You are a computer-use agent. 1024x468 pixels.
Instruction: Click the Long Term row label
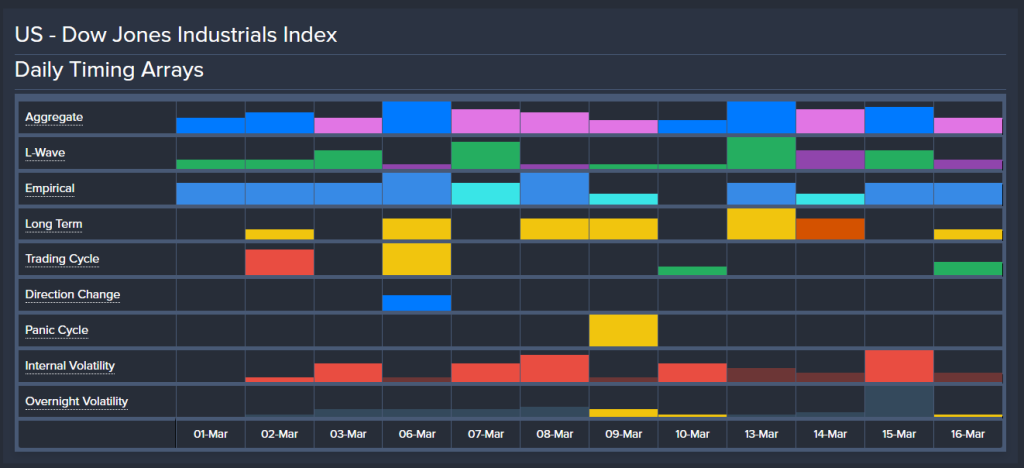tap(52, 224)
